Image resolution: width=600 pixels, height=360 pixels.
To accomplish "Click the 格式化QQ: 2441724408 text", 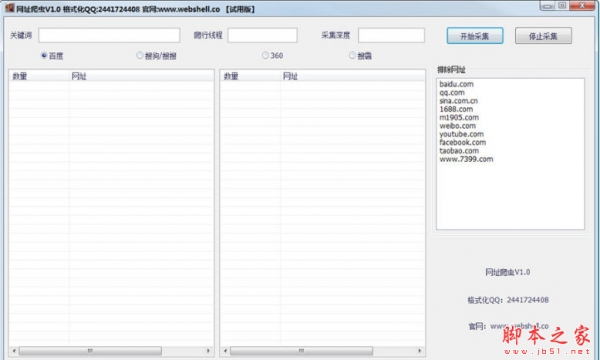I will [508, 300].
